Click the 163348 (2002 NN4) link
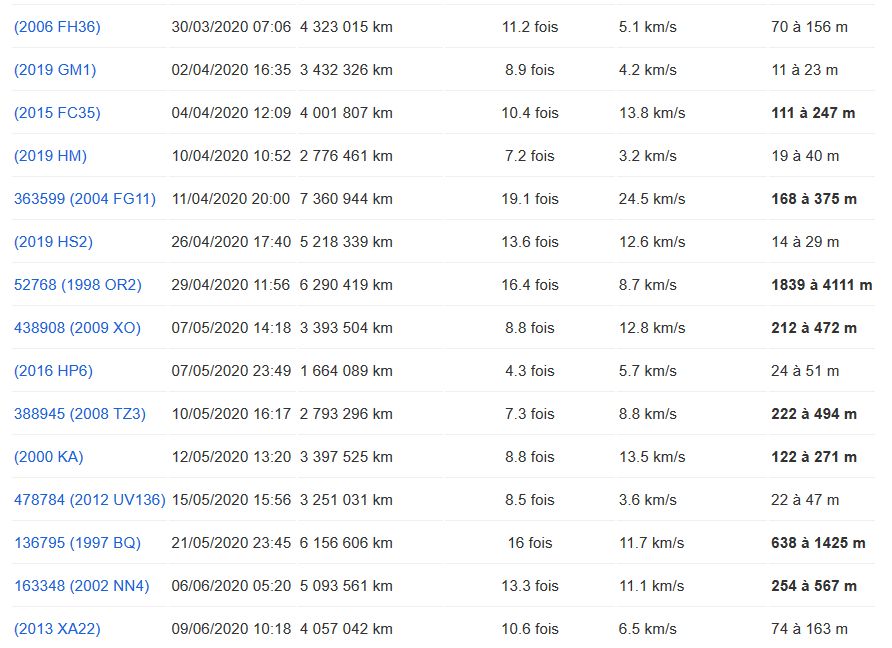This screenshot has width=892, height=648. [82, 586]
